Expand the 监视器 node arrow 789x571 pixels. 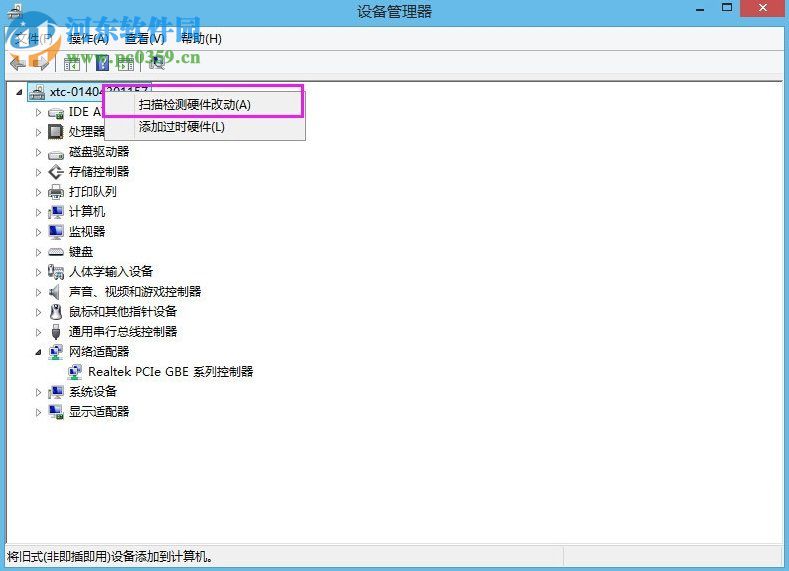38,232
